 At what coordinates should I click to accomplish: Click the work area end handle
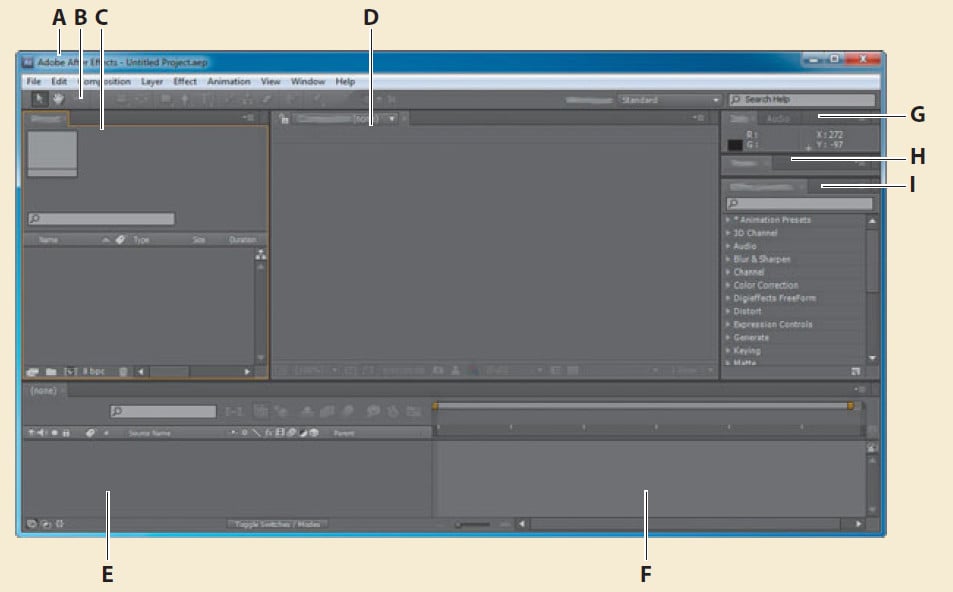(x=851, y=405)
